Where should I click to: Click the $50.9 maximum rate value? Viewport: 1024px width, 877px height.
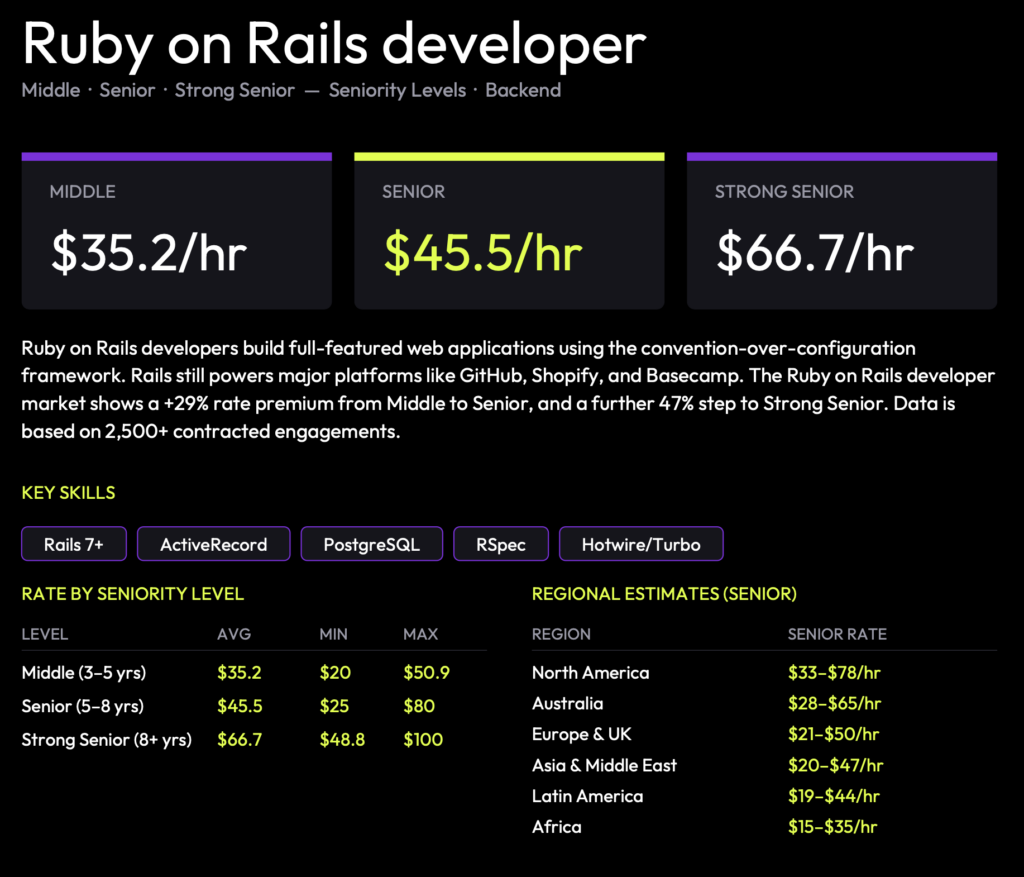pos(426,673)
